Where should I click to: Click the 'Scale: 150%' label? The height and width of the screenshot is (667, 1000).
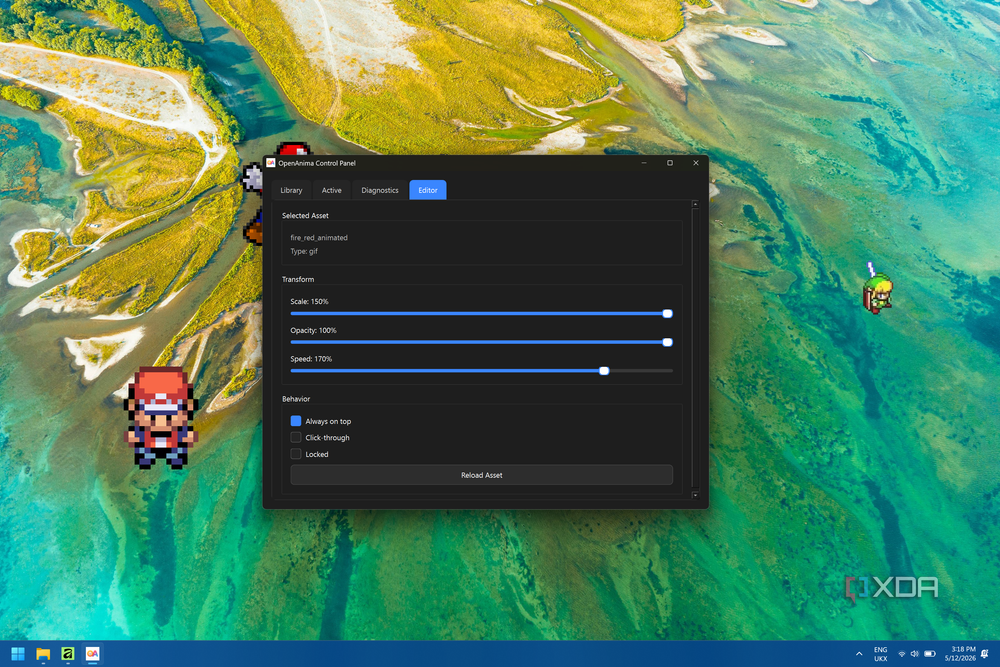(x=309, y=302)
